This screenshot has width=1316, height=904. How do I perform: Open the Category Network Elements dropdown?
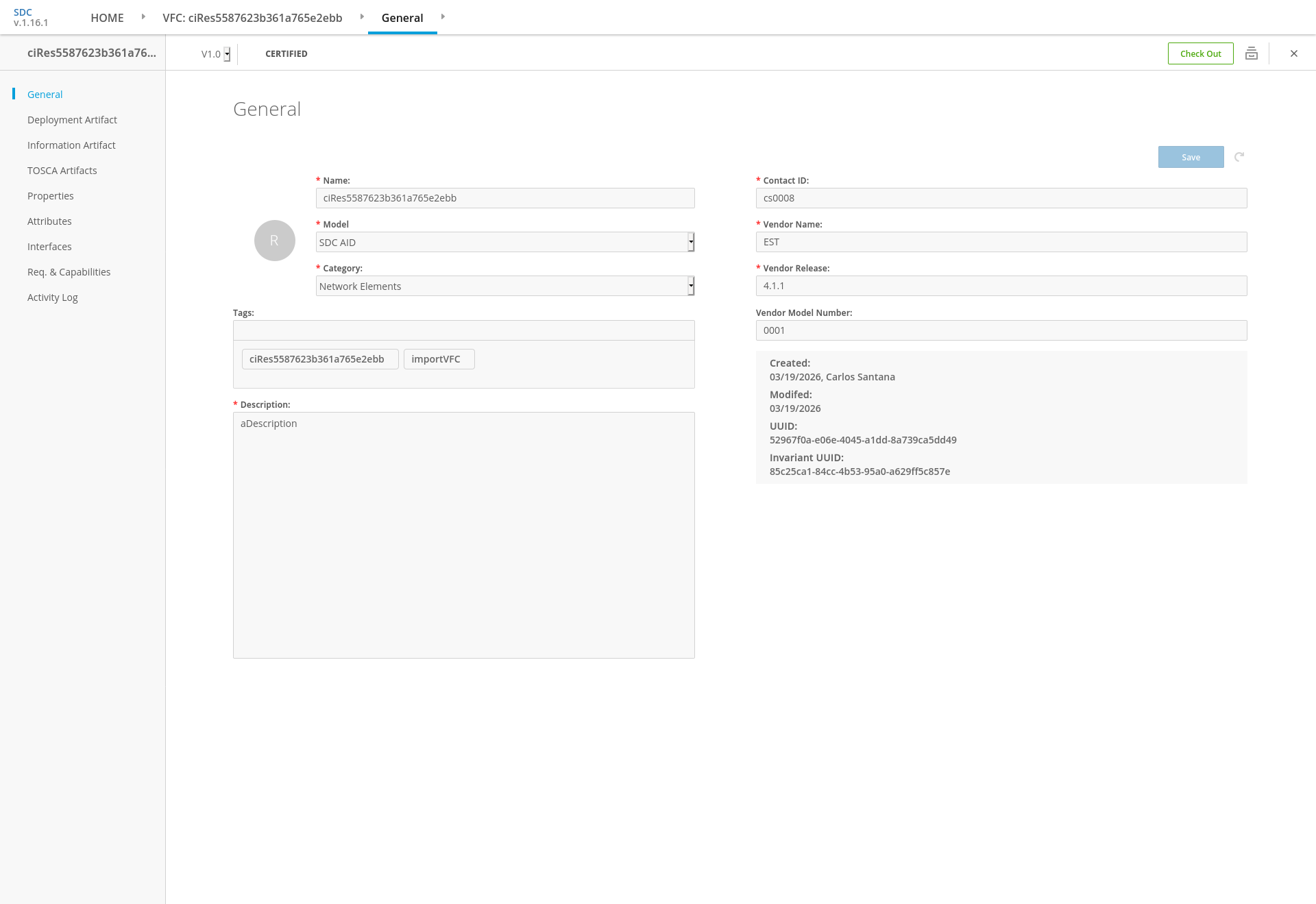point(691,286)
